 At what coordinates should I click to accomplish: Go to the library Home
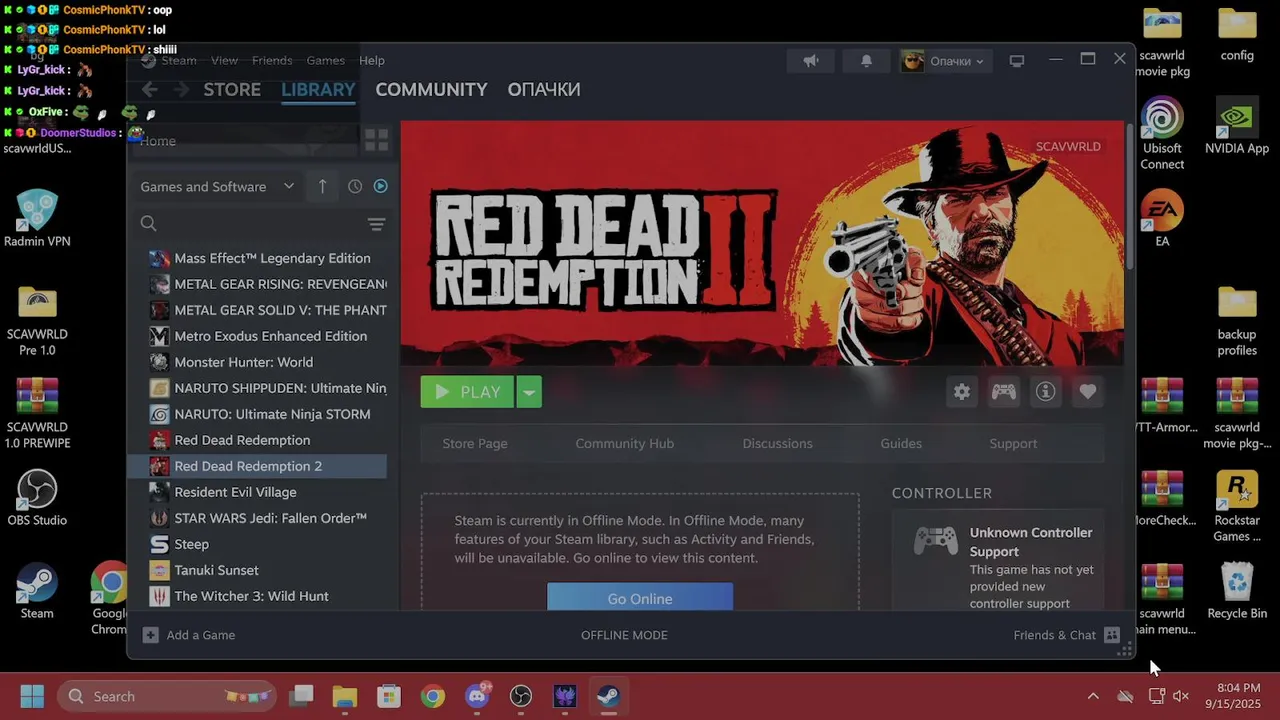point(243,140)
